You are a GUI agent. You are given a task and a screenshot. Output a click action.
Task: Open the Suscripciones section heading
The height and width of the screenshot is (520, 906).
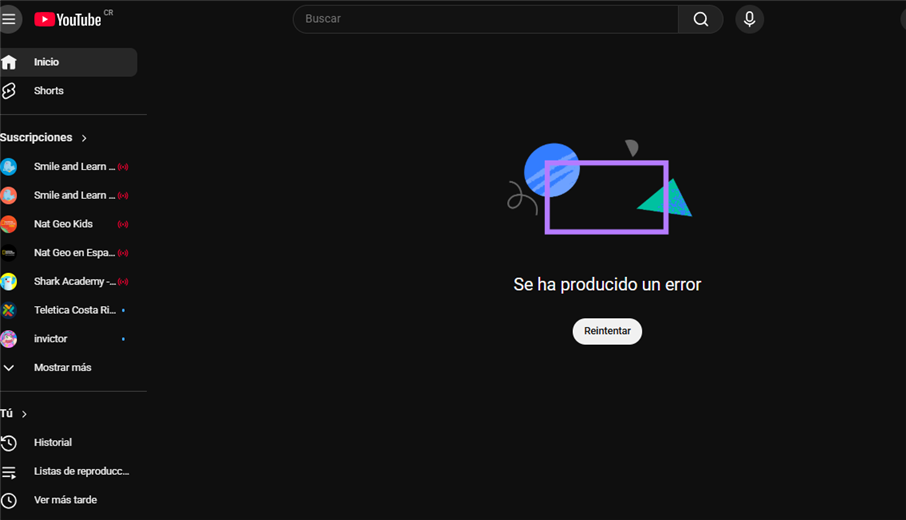(x=36, y=138)
